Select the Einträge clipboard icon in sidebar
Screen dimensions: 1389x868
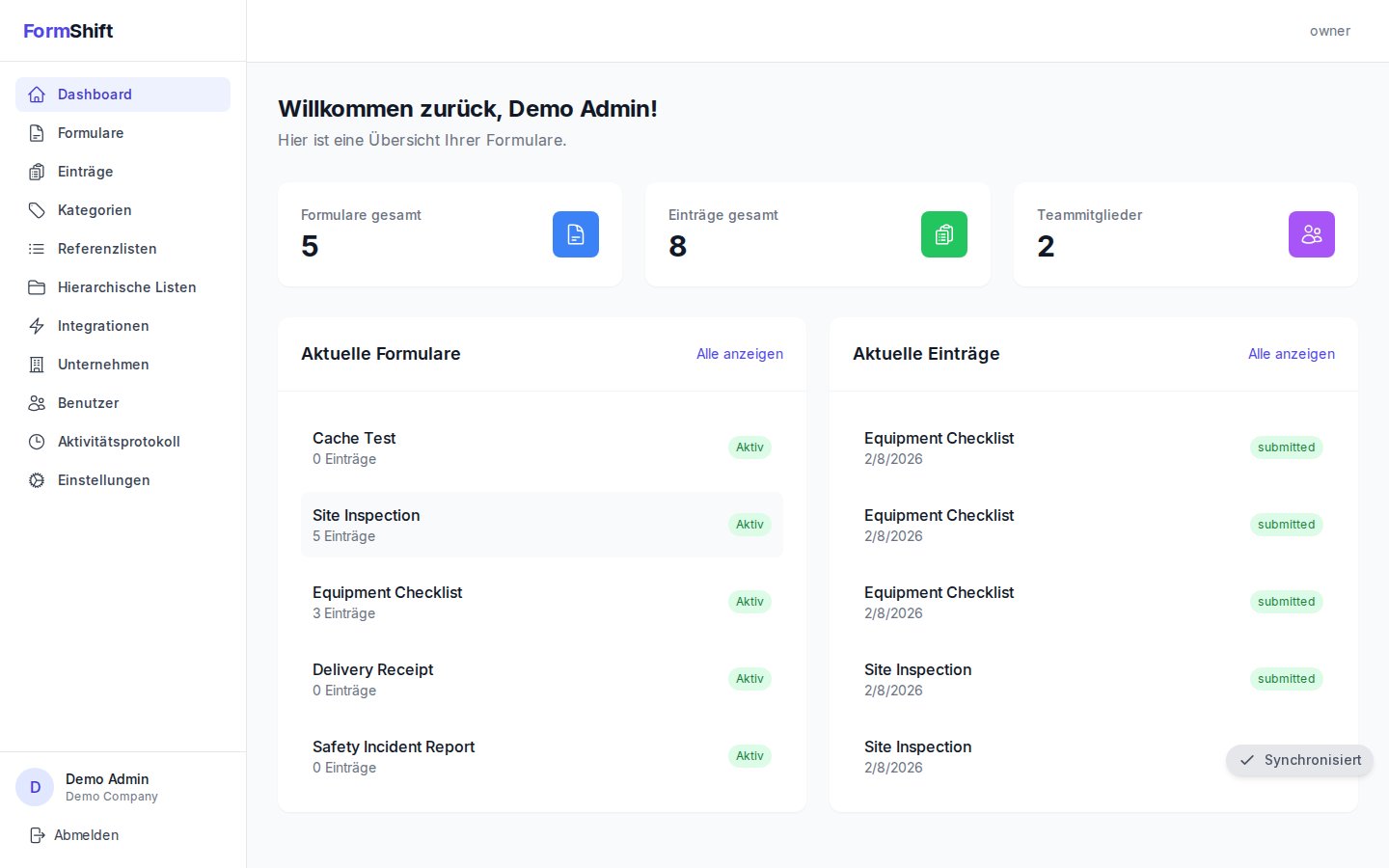point(37,172)
